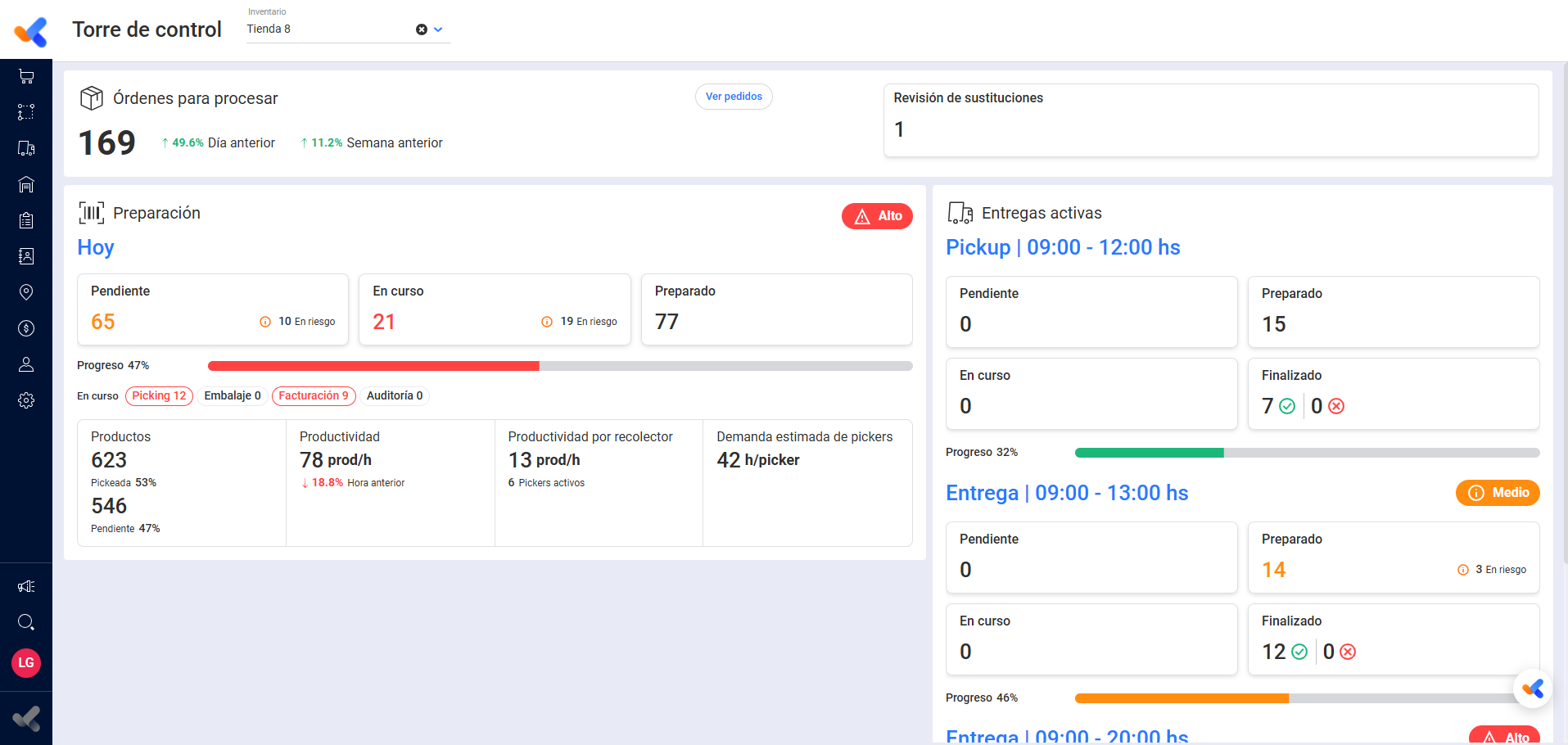This screenshot has height=745, width=1568.
Task: Open the Pendiente 65 card in Preparación
Action: [x=213, y=309]
